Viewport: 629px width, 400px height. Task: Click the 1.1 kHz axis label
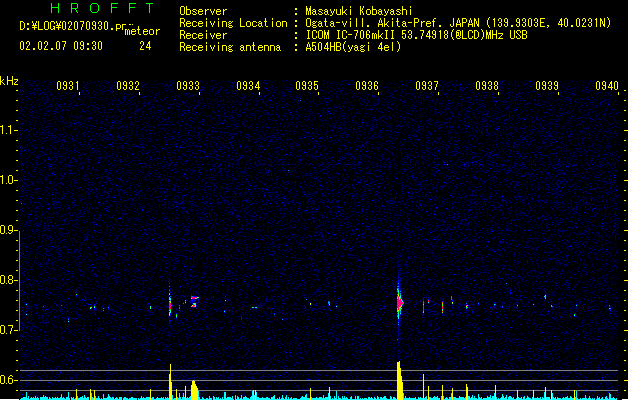(x=9, y=130)
